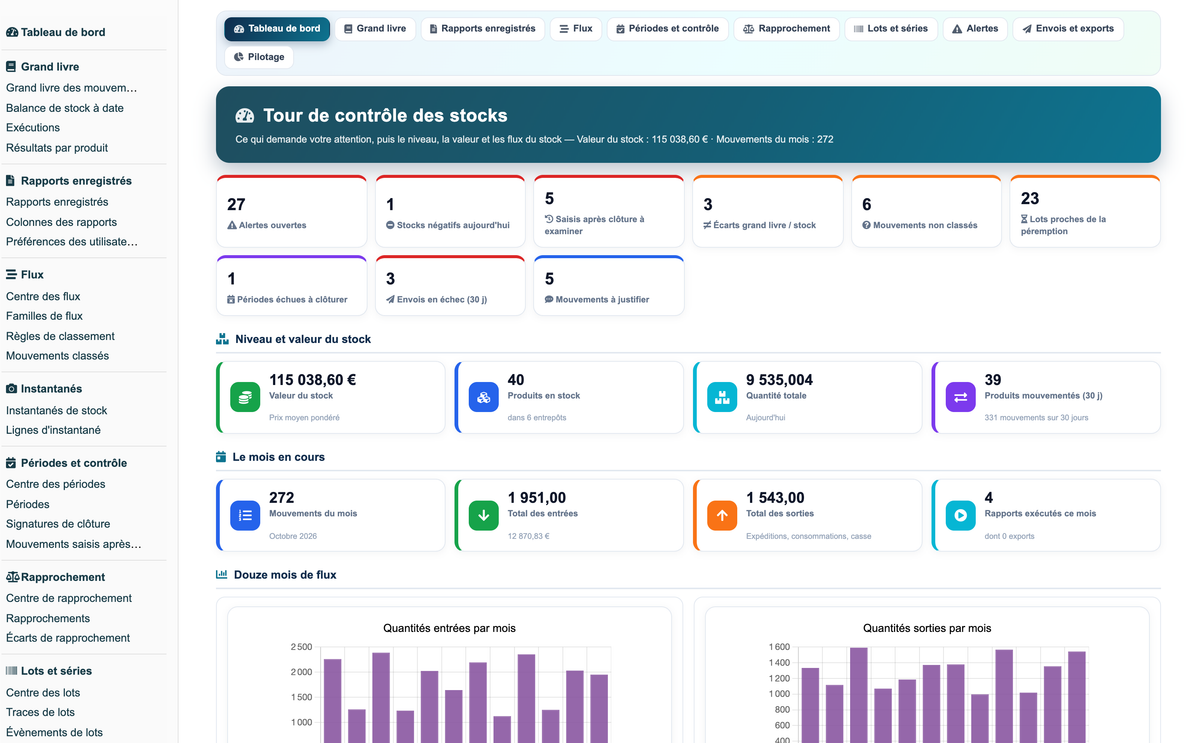Open Règles de classement link
This screenshot has width=1200, height=743.
click(x=60, y=336)
